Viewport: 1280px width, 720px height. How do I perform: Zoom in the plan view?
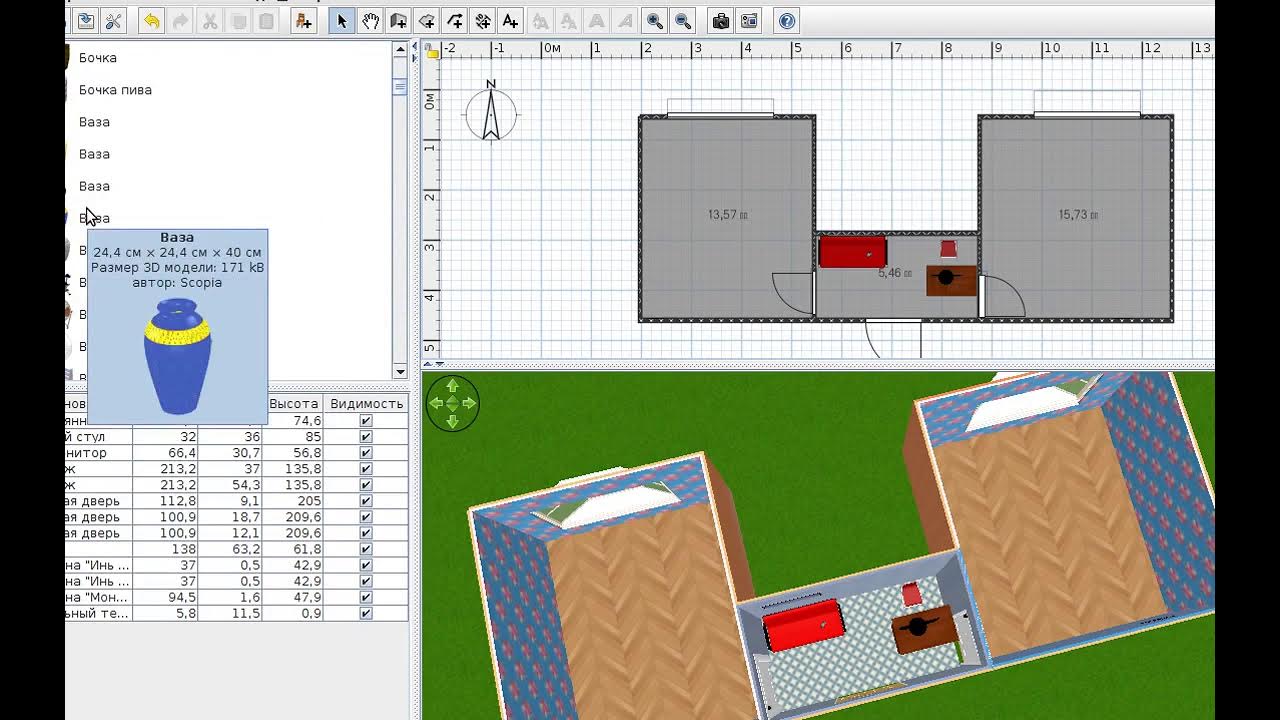(x=655, y=20)
